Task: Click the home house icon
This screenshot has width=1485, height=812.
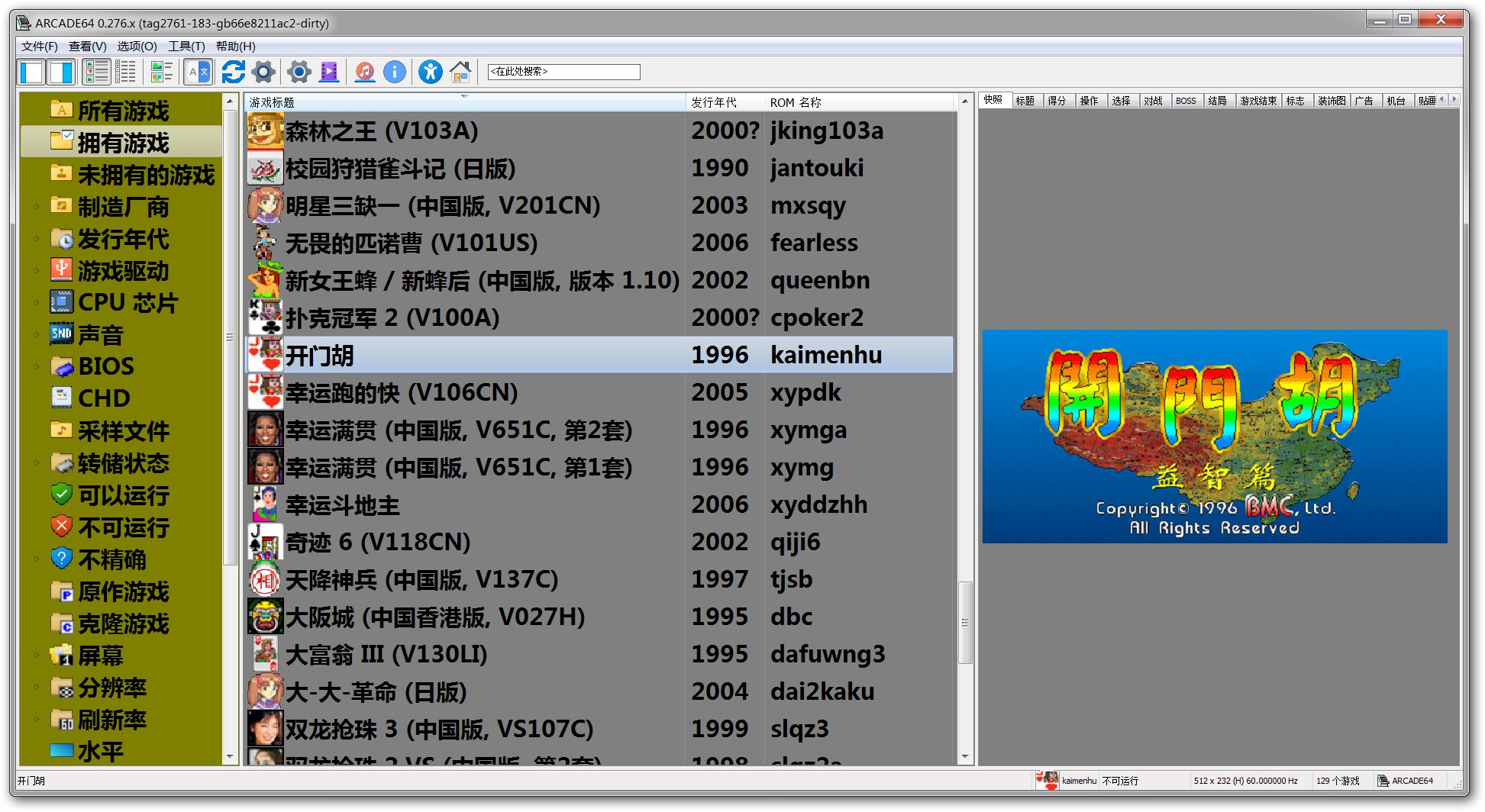Action: (x=460, y=72)
